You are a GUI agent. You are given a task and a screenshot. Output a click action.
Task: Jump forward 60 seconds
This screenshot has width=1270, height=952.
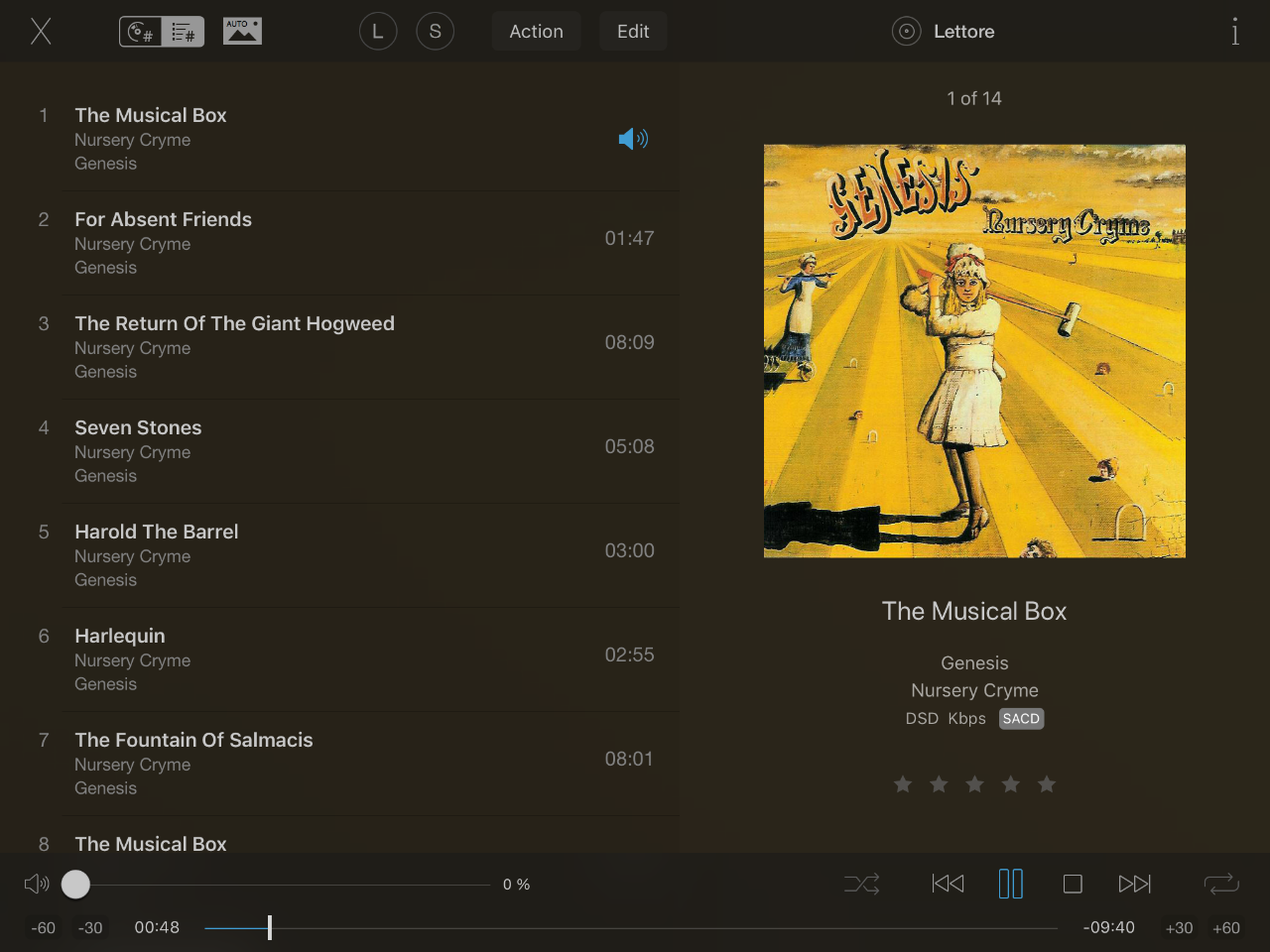pyautogui.click(x=1226, y=928)
